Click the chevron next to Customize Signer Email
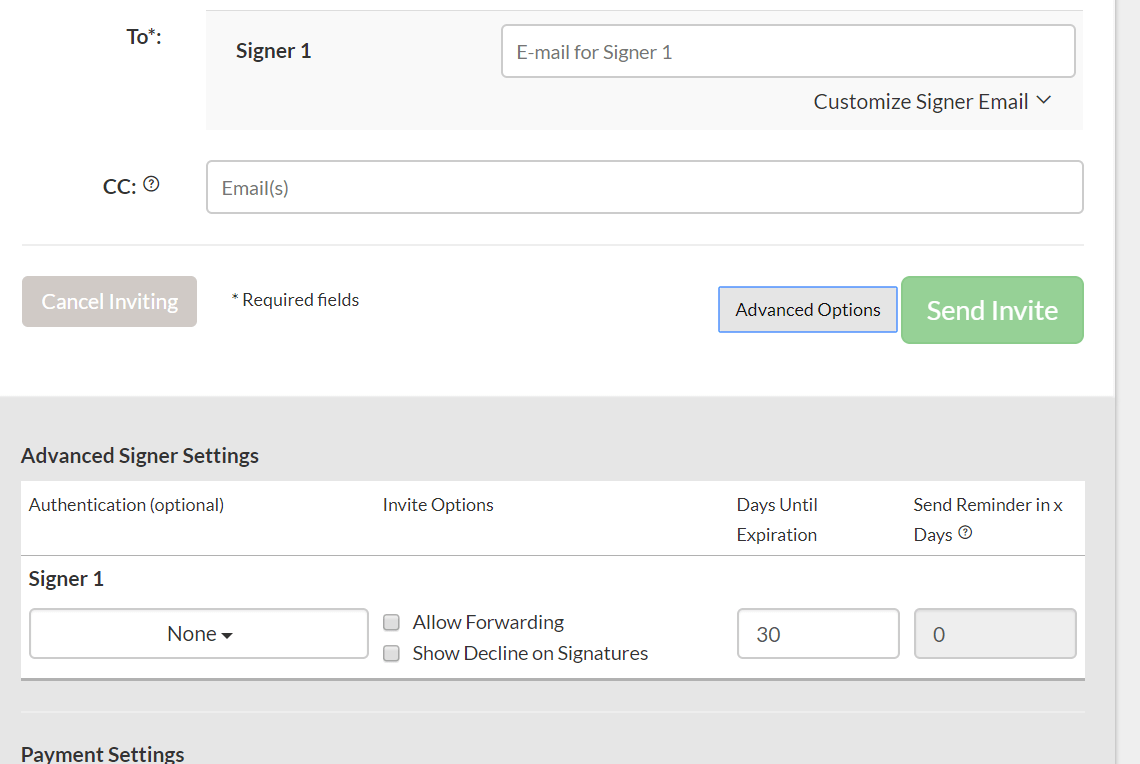Image resolution: width=1140 pixels, height=764 pixels. (1043, 100)
